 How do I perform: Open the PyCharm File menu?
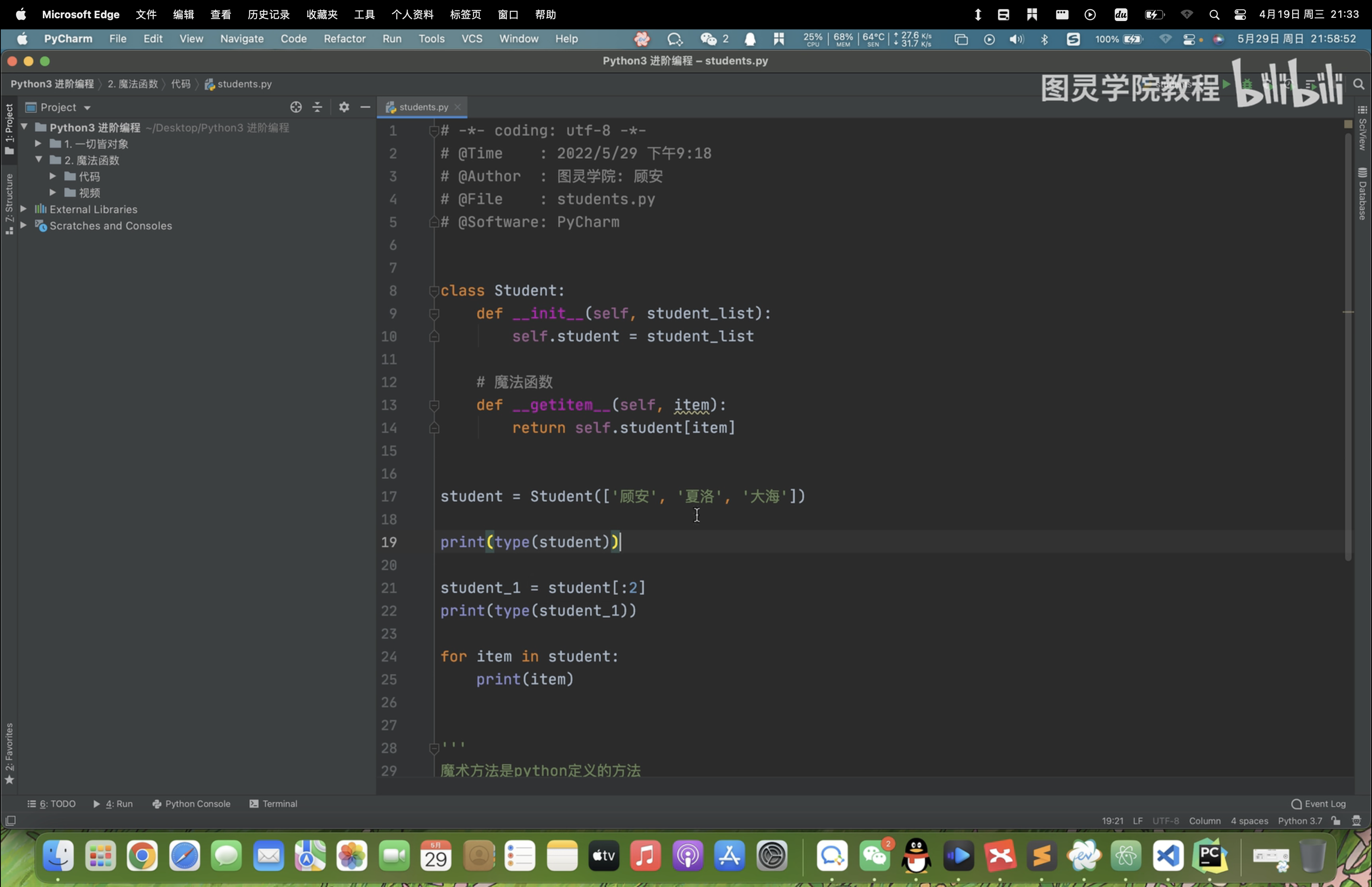118,39
